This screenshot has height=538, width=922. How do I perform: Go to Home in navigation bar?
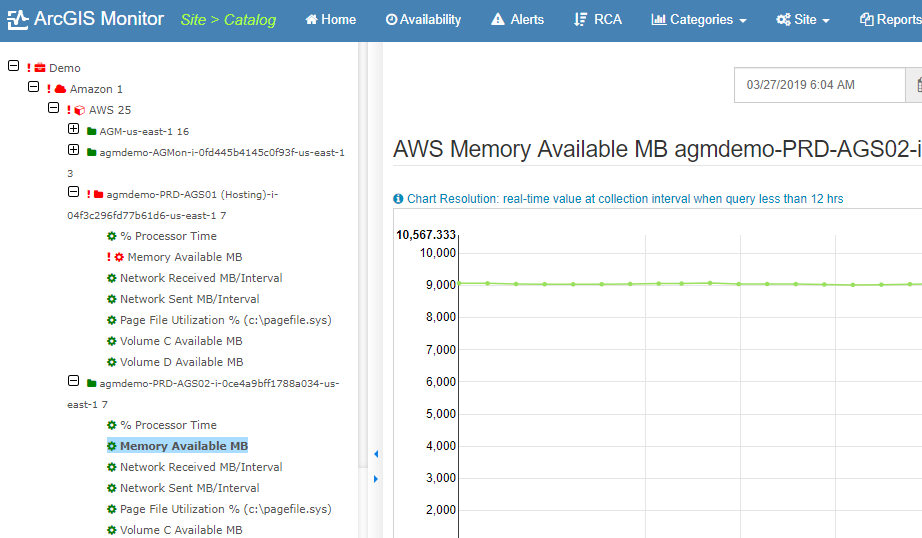330,20
